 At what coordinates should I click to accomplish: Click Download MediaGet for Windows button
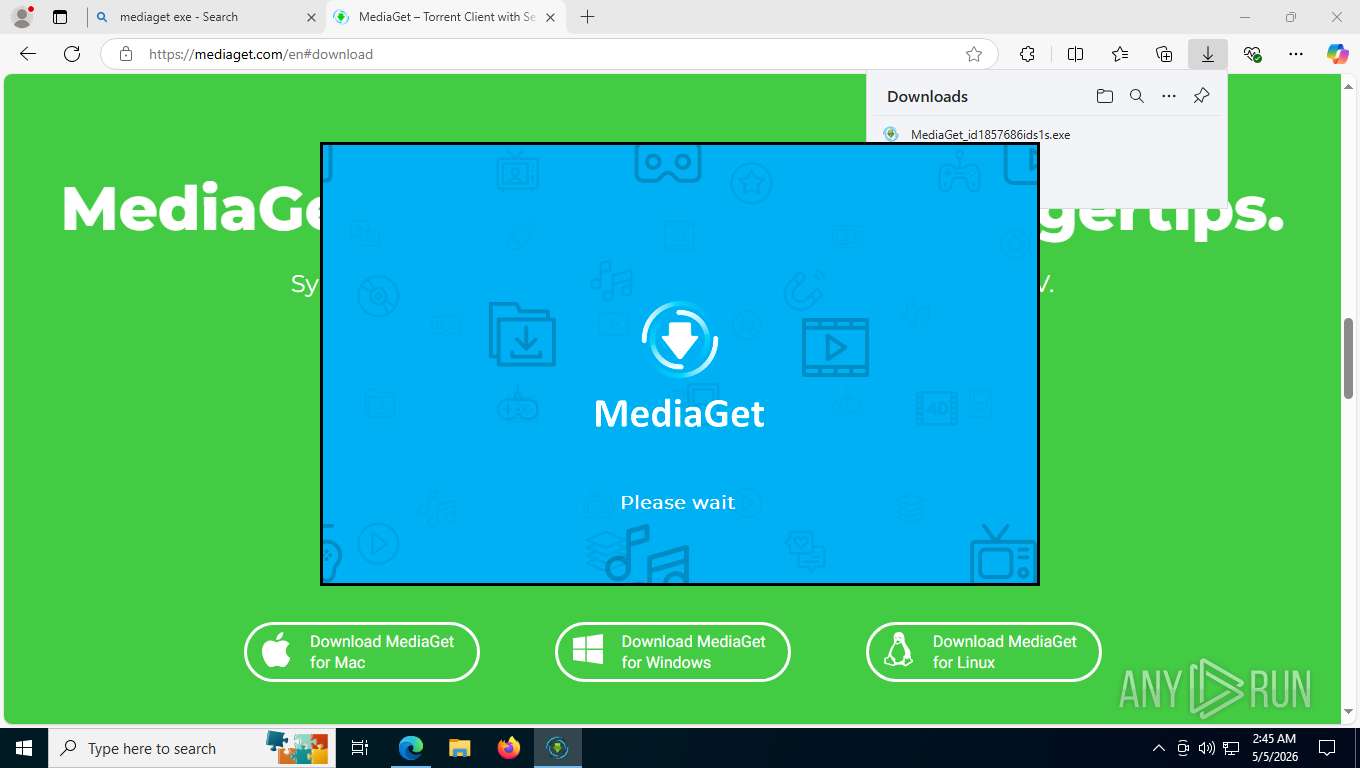(x=673, y=652)
